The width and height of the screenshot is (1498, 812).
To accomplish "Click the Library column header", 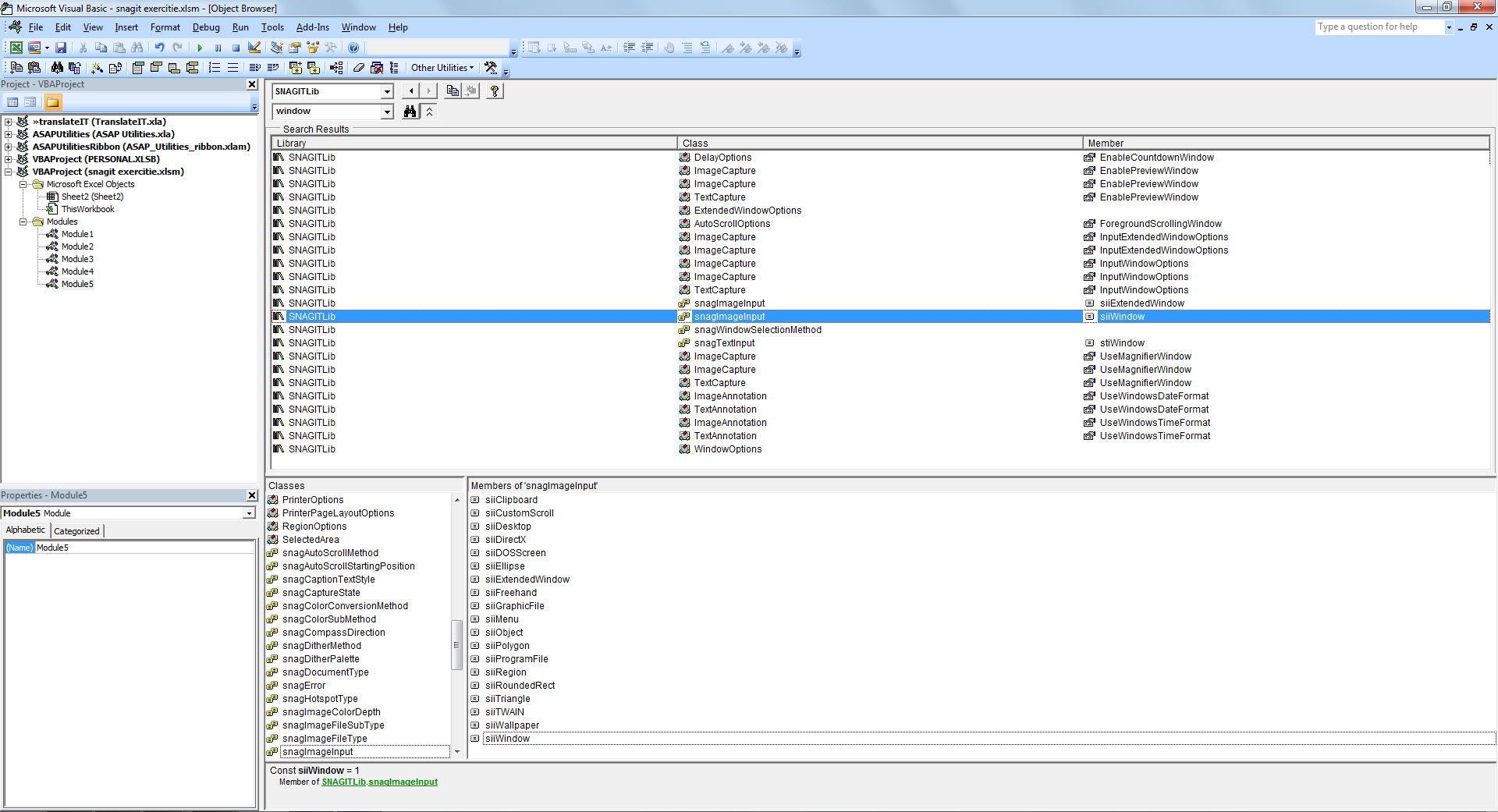I will (474, 144).
